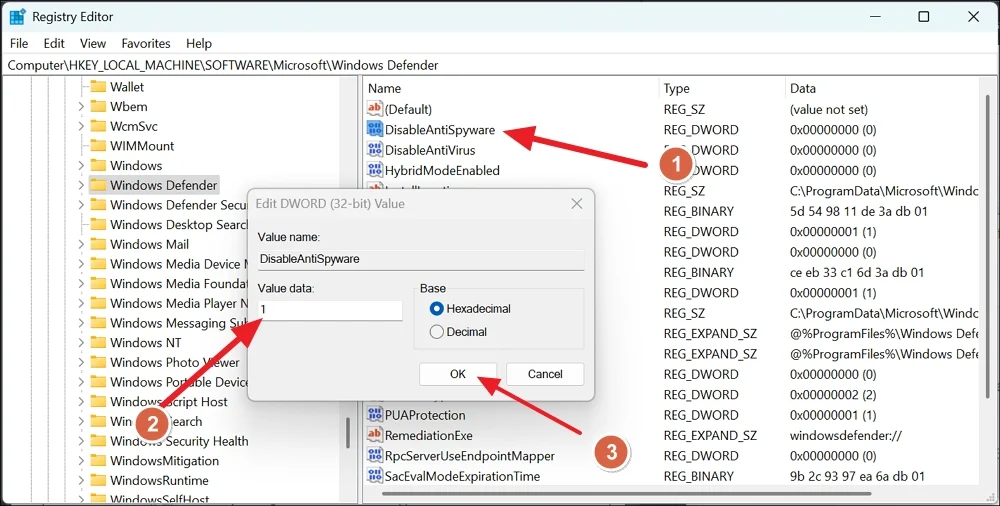The height and width of the screenshot is (506, 1000).
Task: Open the View menu
Action: coord(93,43)
